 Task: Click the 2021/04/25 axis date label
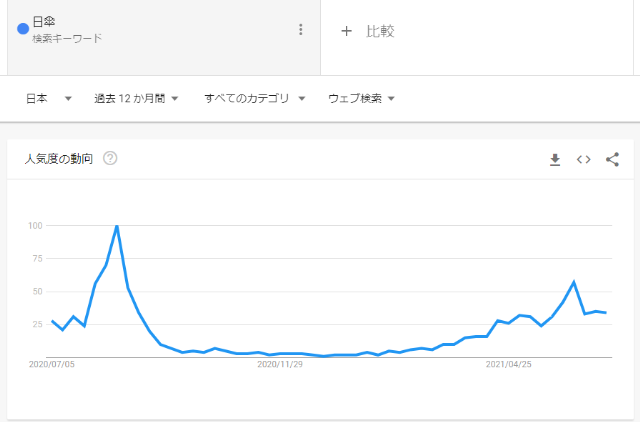tap(509, 364)
